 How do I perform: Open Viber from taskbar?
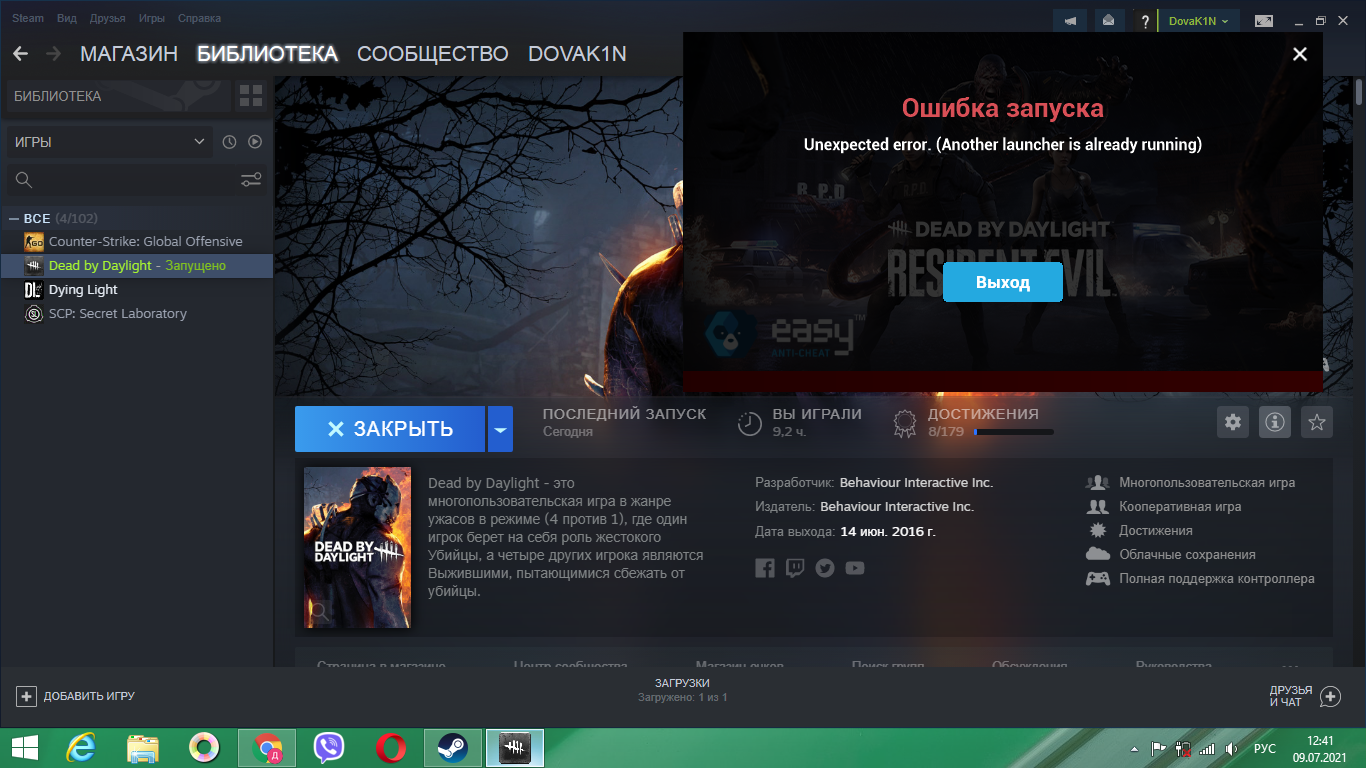click(329, 747)
